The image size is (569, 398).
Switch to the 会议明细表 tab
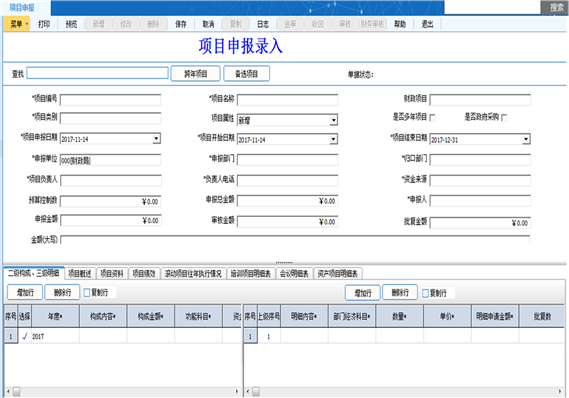pyautogui.click(x=294, y=274)
